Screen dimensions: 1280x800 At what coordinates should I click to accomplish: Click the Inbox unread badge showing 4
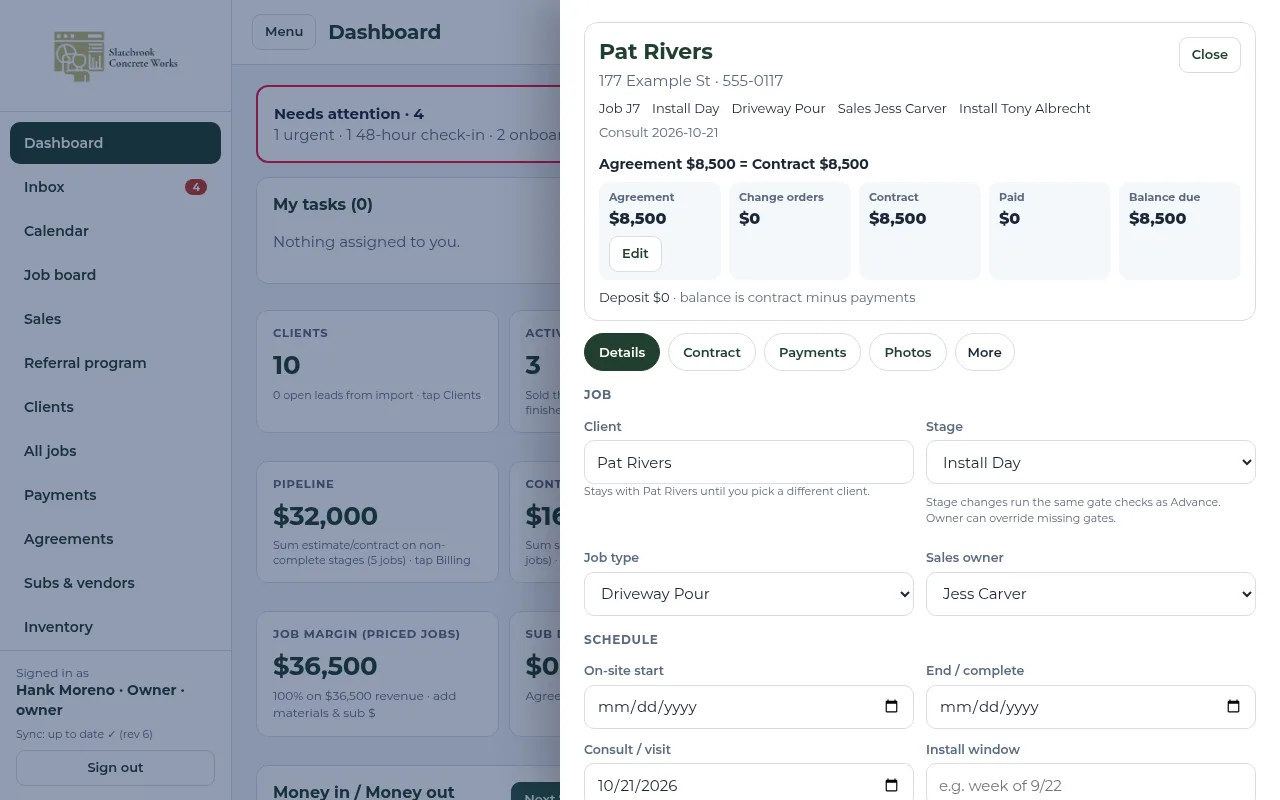tap(196, 187)
